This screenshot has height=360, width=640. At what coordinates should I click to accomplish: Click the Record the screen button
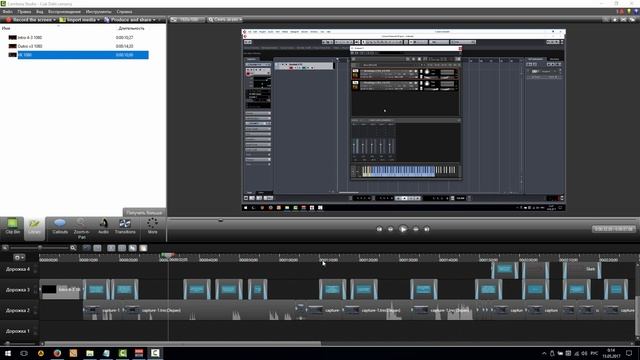click(x=29, y=20)
